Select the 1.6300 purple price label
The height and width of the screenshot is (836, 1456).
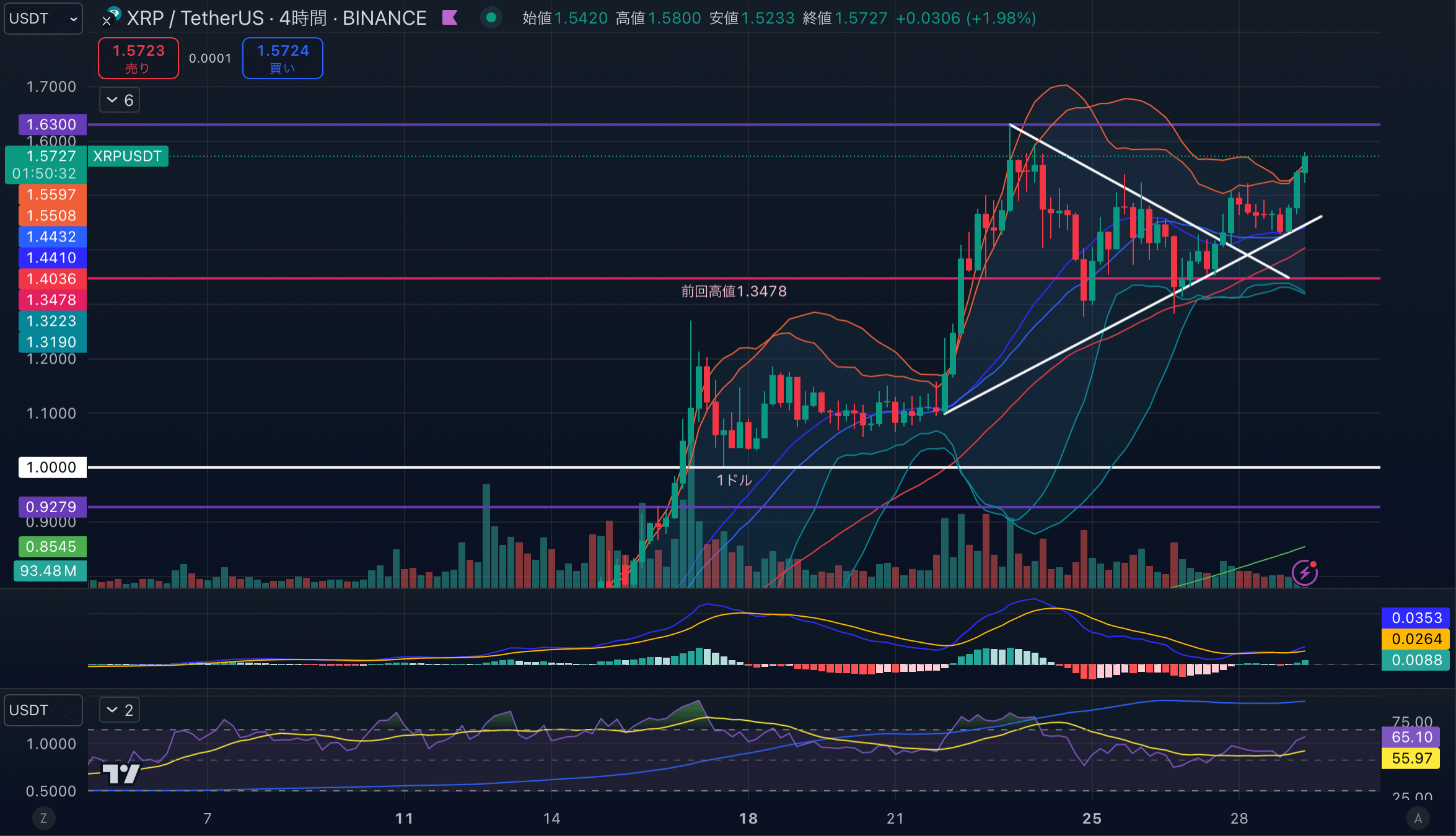click(52, 124)
